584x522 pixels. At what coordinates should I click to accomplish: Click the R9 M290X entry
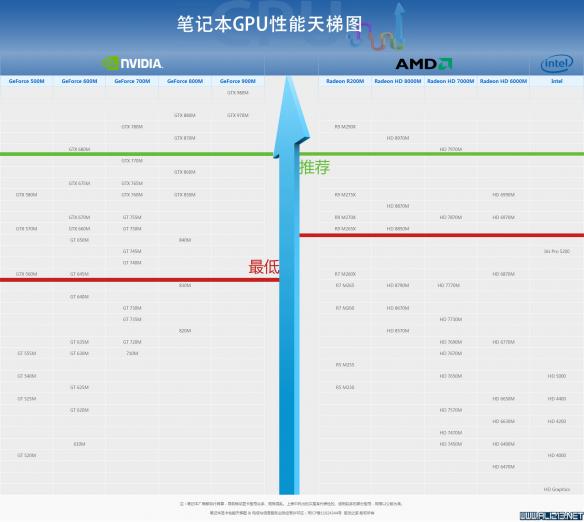tap(345, 127)
